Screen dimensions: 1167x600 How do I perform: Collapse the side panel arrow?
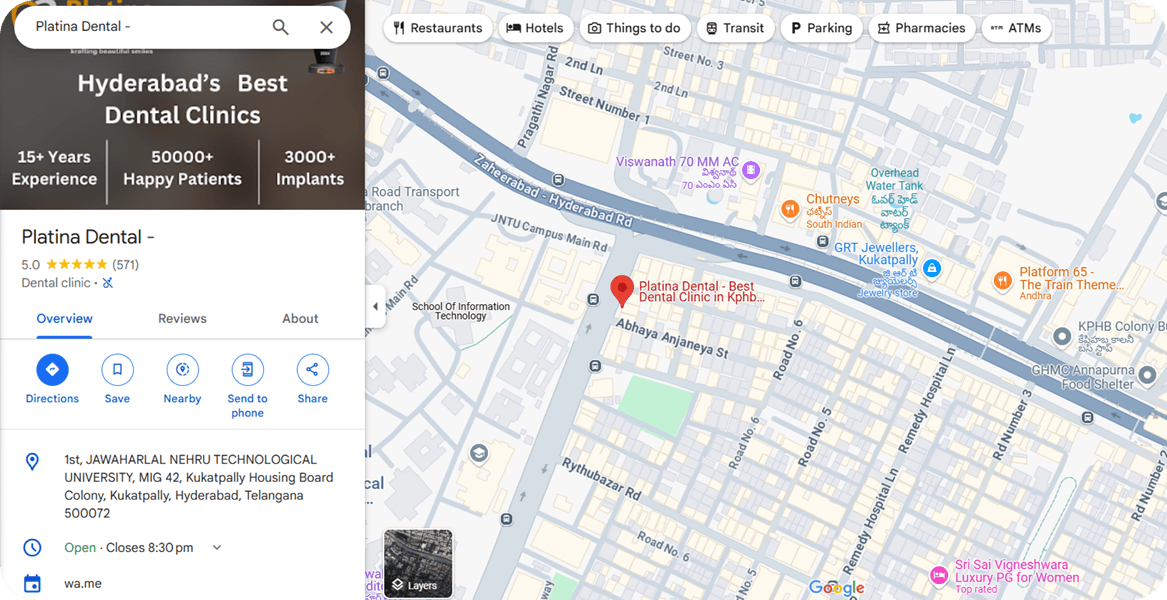375,306
